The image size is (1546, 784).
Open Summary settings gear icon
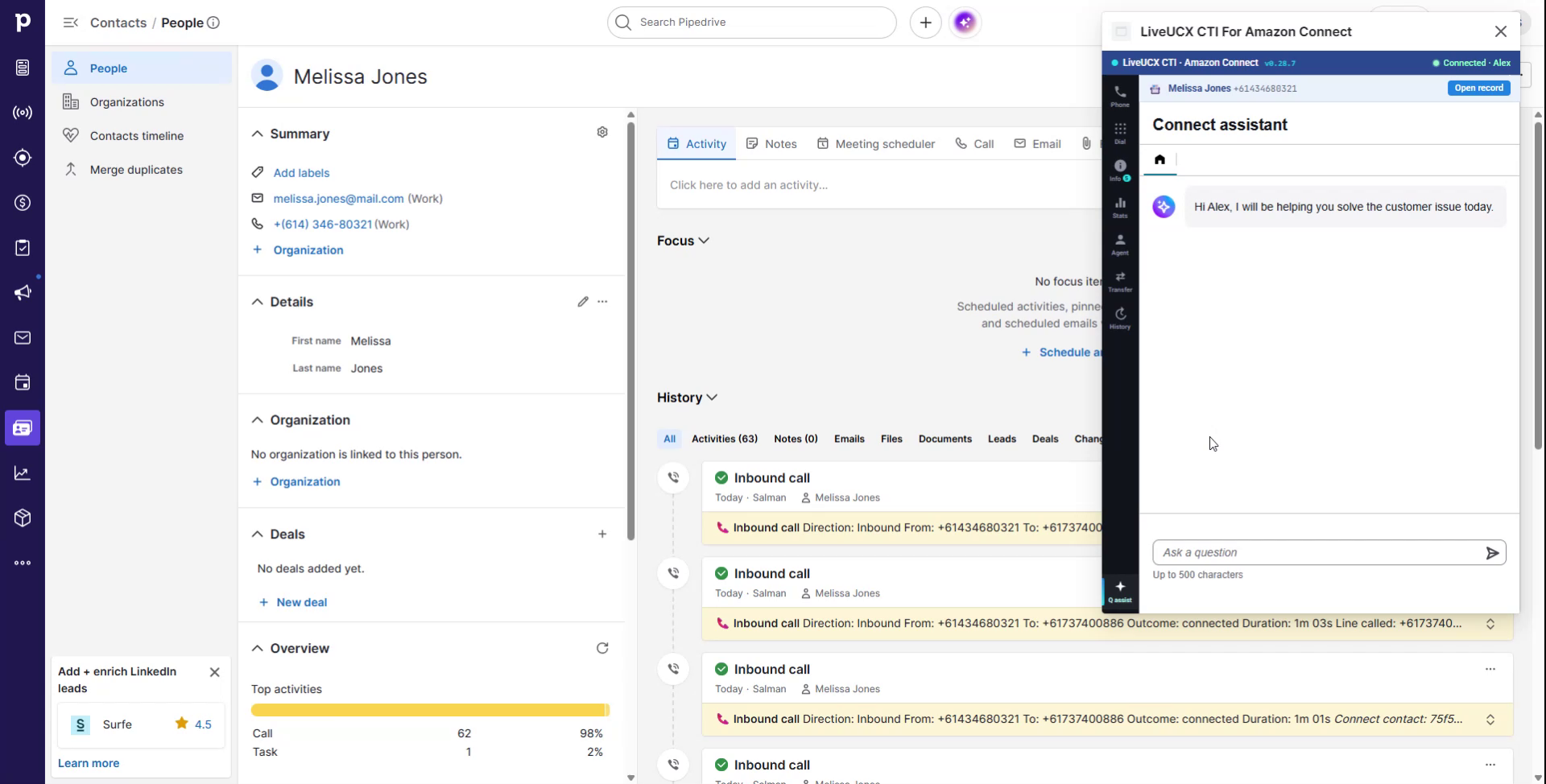(602, 132)
